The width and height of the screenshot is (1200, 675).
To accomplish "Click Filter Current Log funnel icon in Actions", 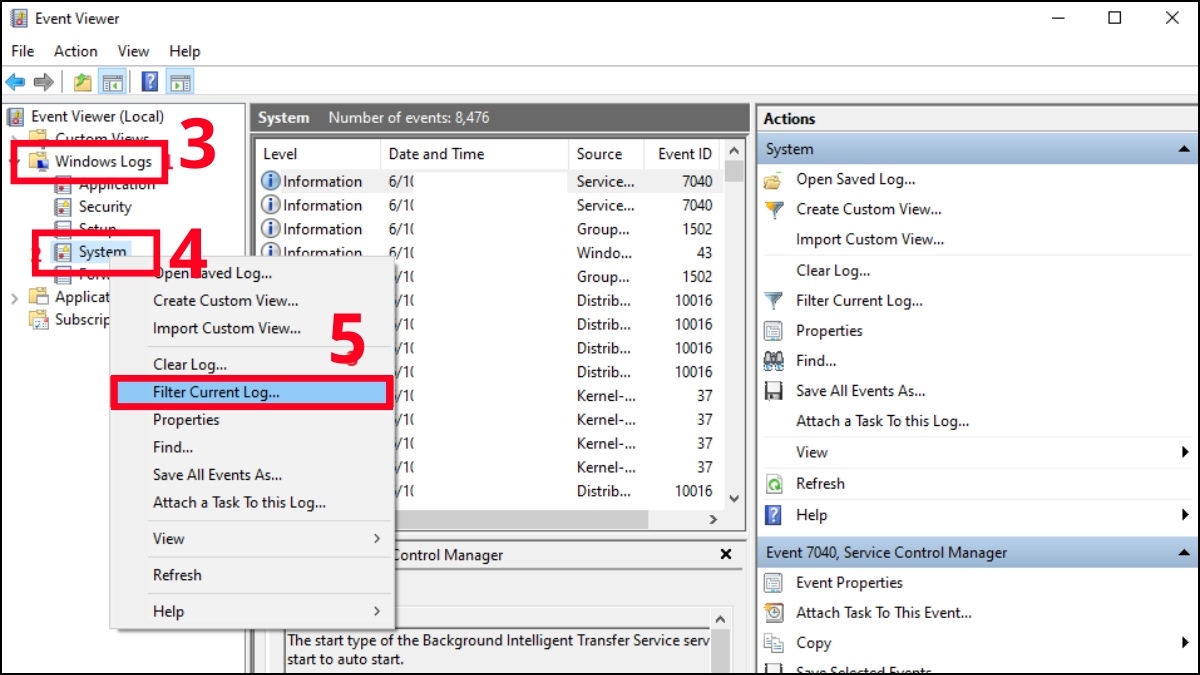I will coord(773,300).
